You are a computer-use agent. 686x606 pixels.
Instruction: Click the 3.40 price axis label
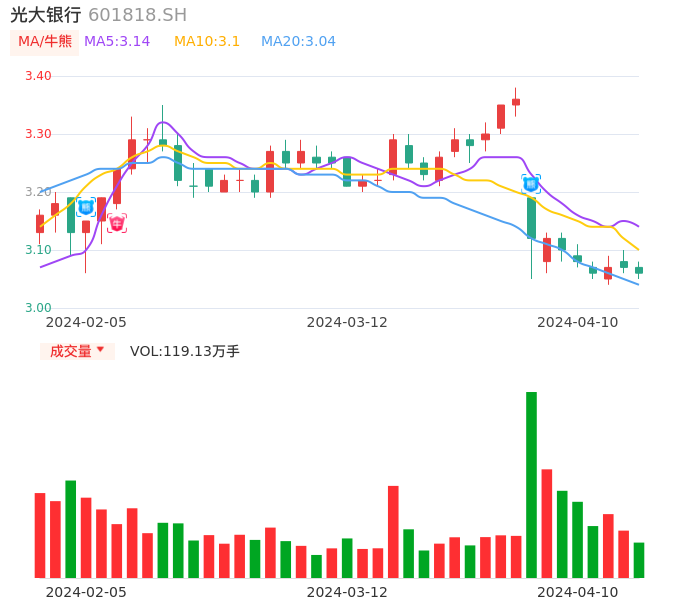click(38, 76)
